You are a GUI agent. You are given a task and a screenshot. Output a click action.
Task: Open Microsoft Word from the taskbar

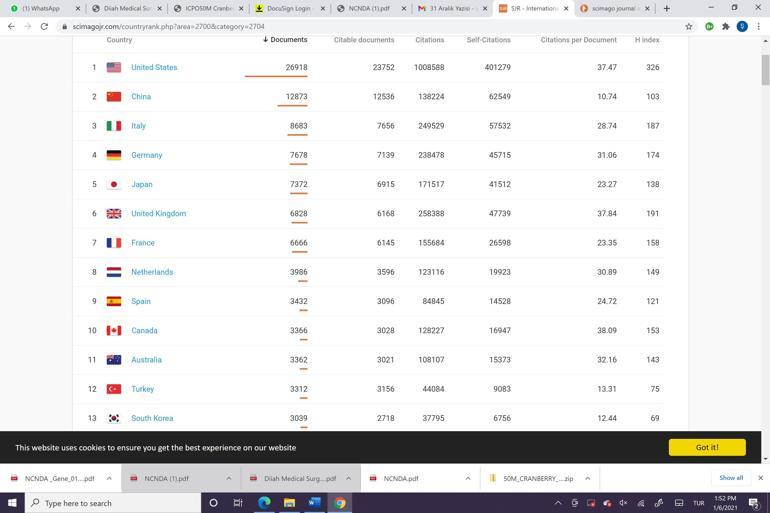tap(314, 503)
